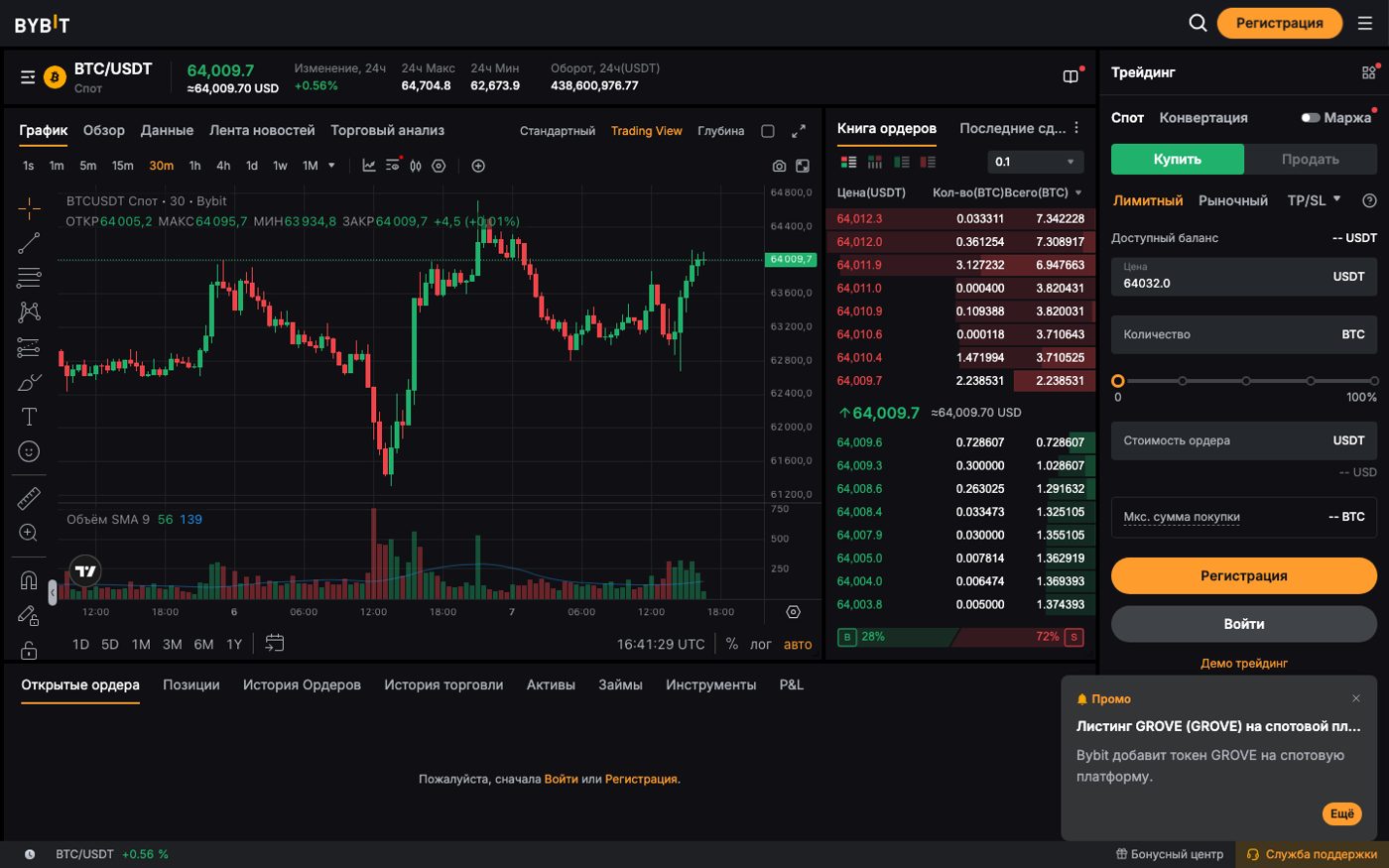
Task: Open the hamburger menu in the top right
Action: (1365, 23)
